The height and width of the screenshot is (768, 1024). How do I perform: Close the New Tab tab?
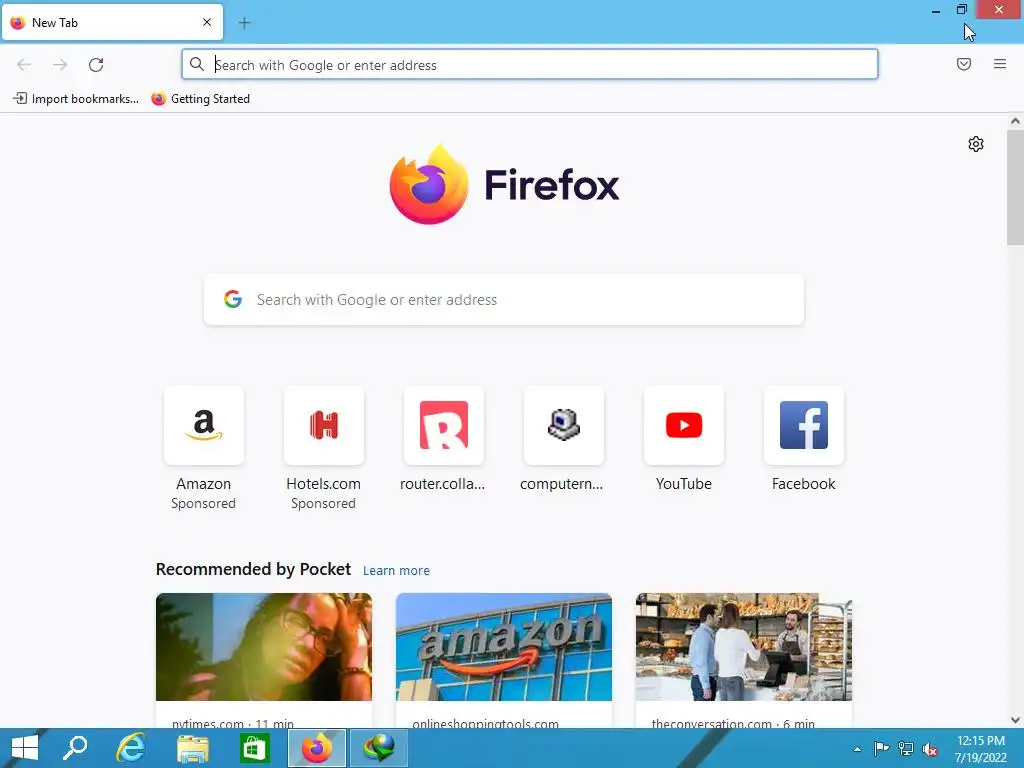(x=207, y=22)
